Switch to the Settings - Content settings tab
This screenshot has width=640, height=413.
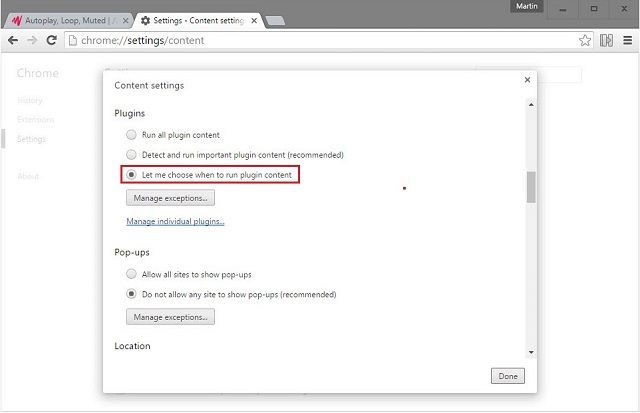[198, 20]
